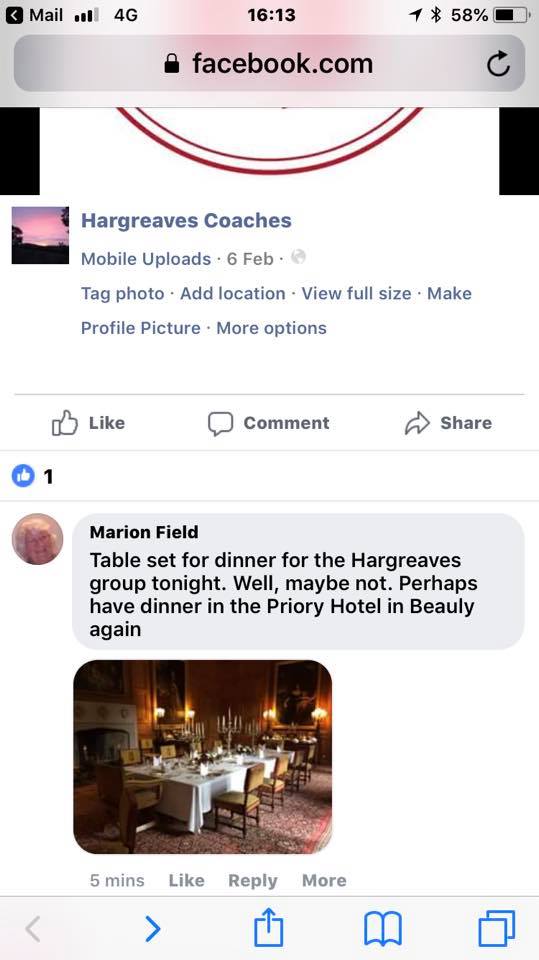Open the dining room photo thumbnail

[x=203, y=757]
